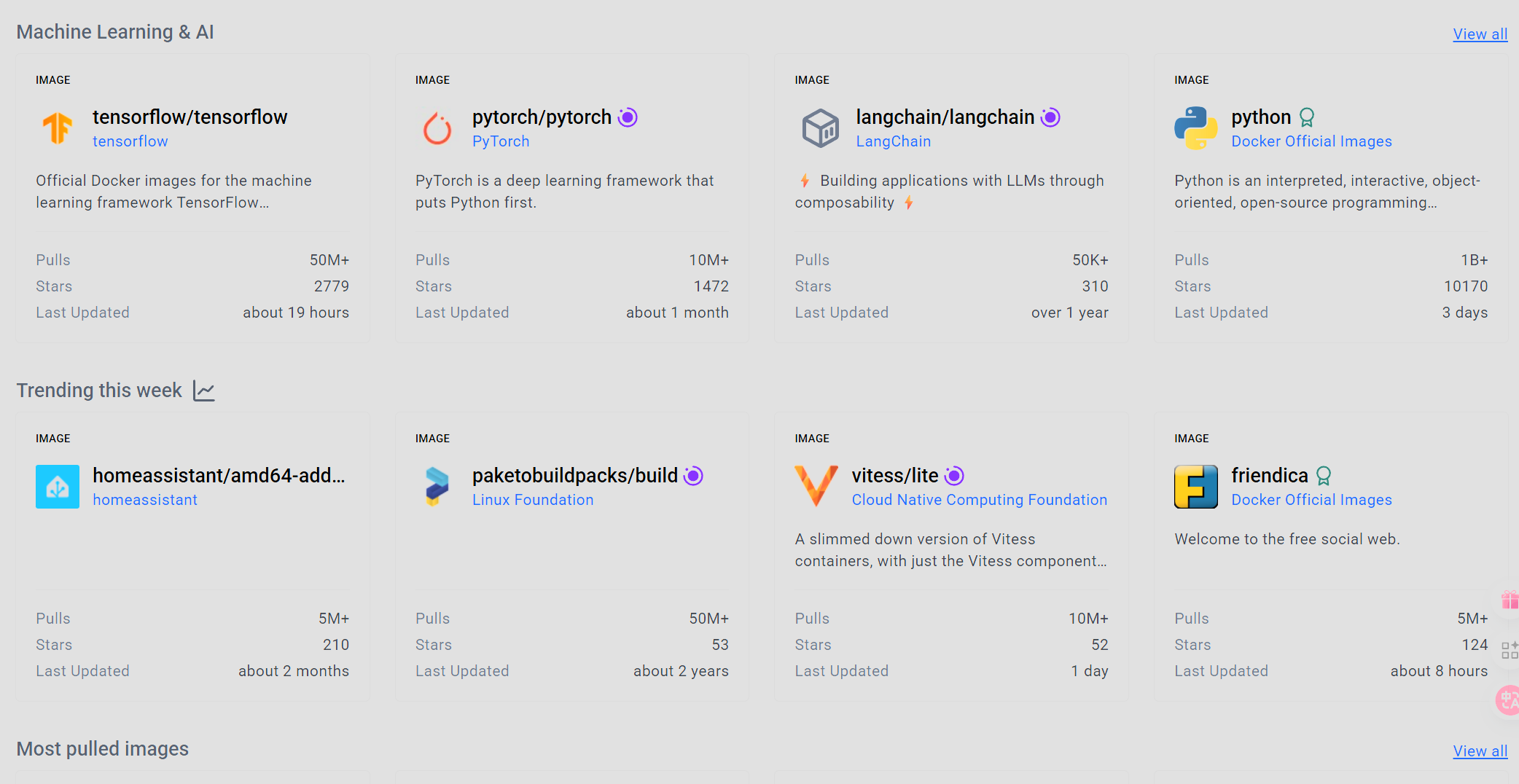1519x784 pixels.
Task: Click the Vitess orange V logo
Action: (816, 487)
